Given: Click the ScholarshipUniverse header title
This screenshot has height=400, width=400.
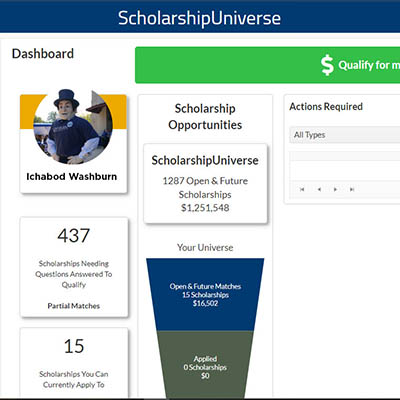Looking at the screenshot, I should coord(199,18).
